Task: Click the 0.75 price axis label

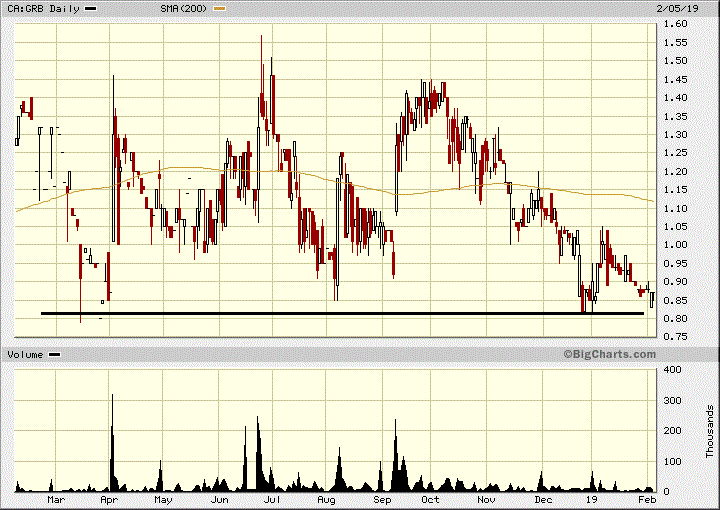Action: [x=675, y=337]
